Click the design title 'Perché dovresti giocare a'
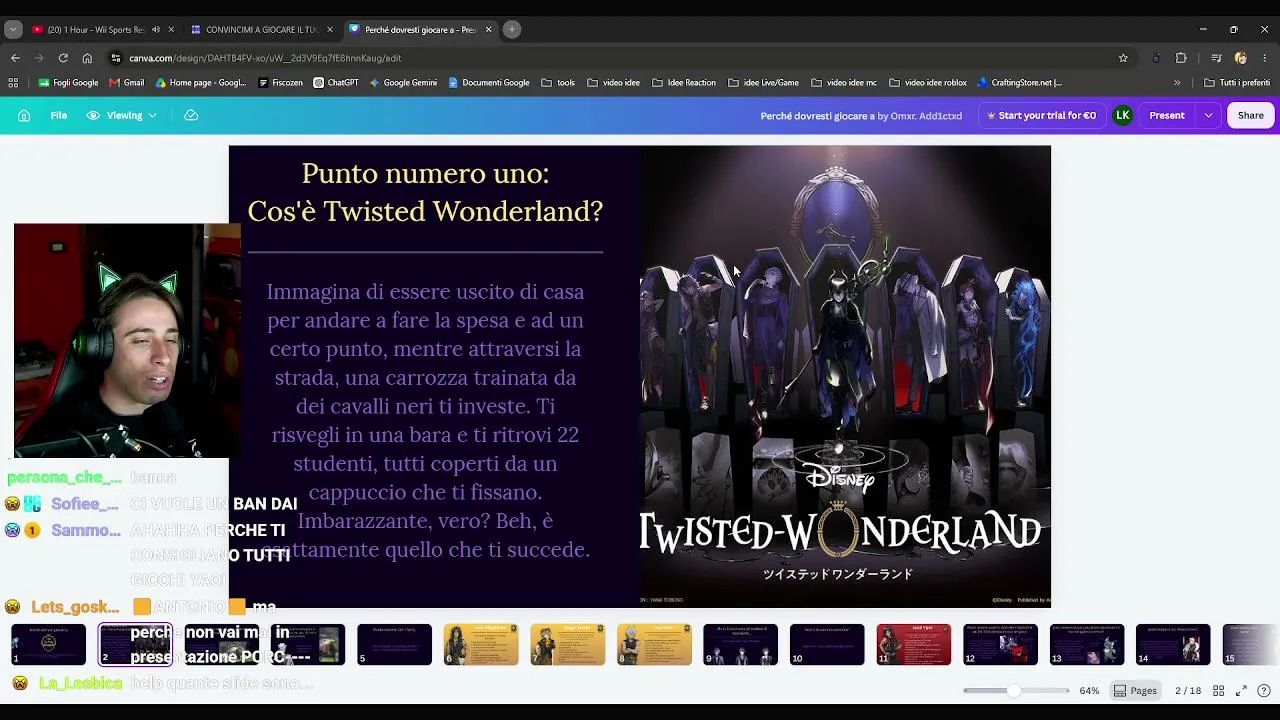 [x=817, y=116]
